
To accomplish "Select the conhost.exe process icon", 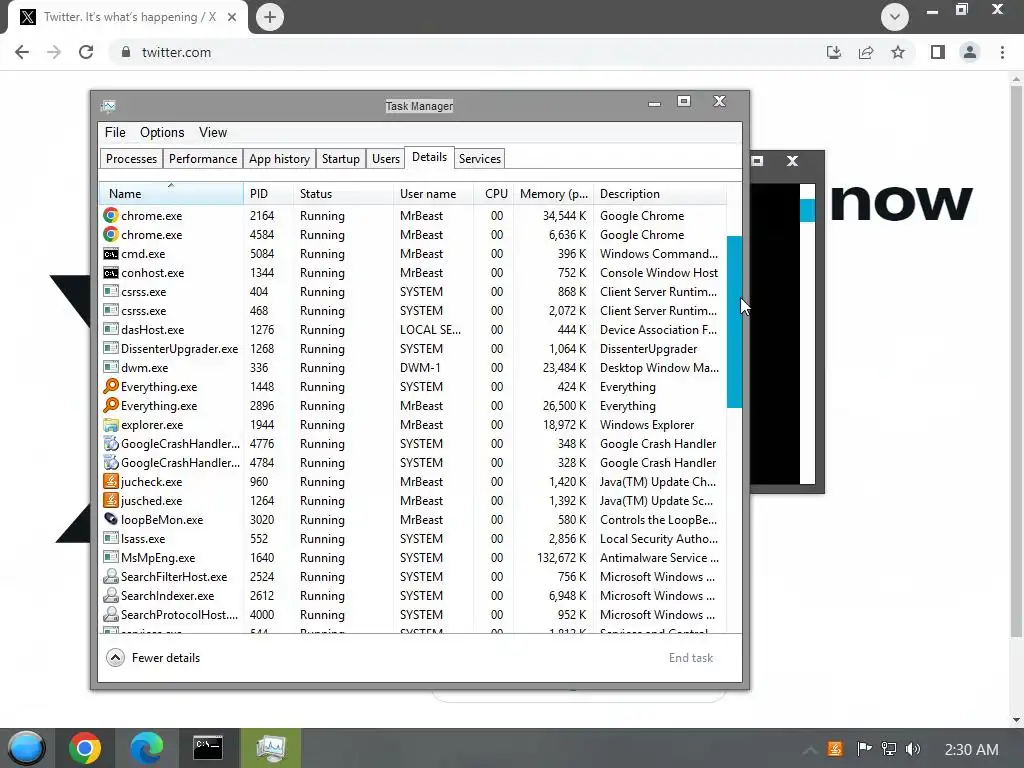I will pyautogui.click(x=111, y=272).
